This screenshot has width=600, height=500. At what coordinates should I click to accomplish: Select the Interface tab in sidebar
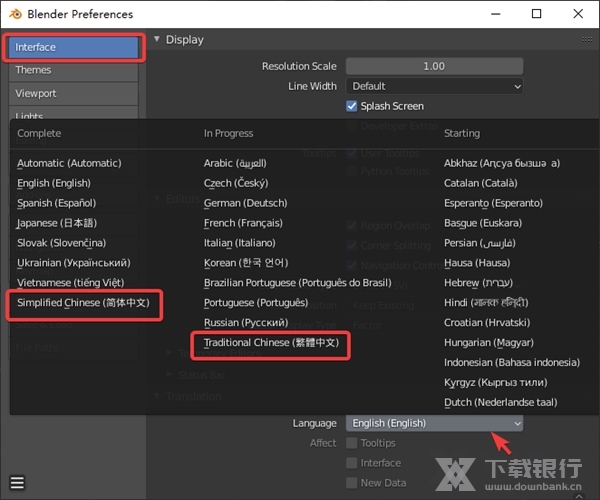pyautogui.click(x=74, y=47)
